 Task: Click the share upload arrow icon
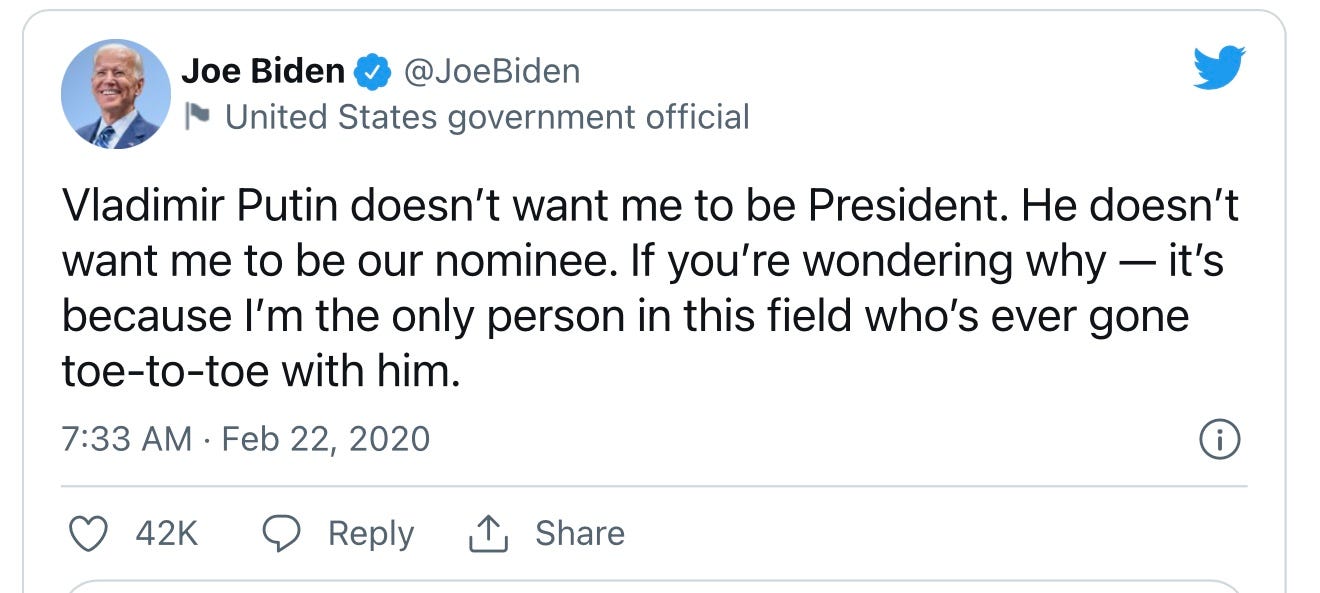click(x=489, y=534)
